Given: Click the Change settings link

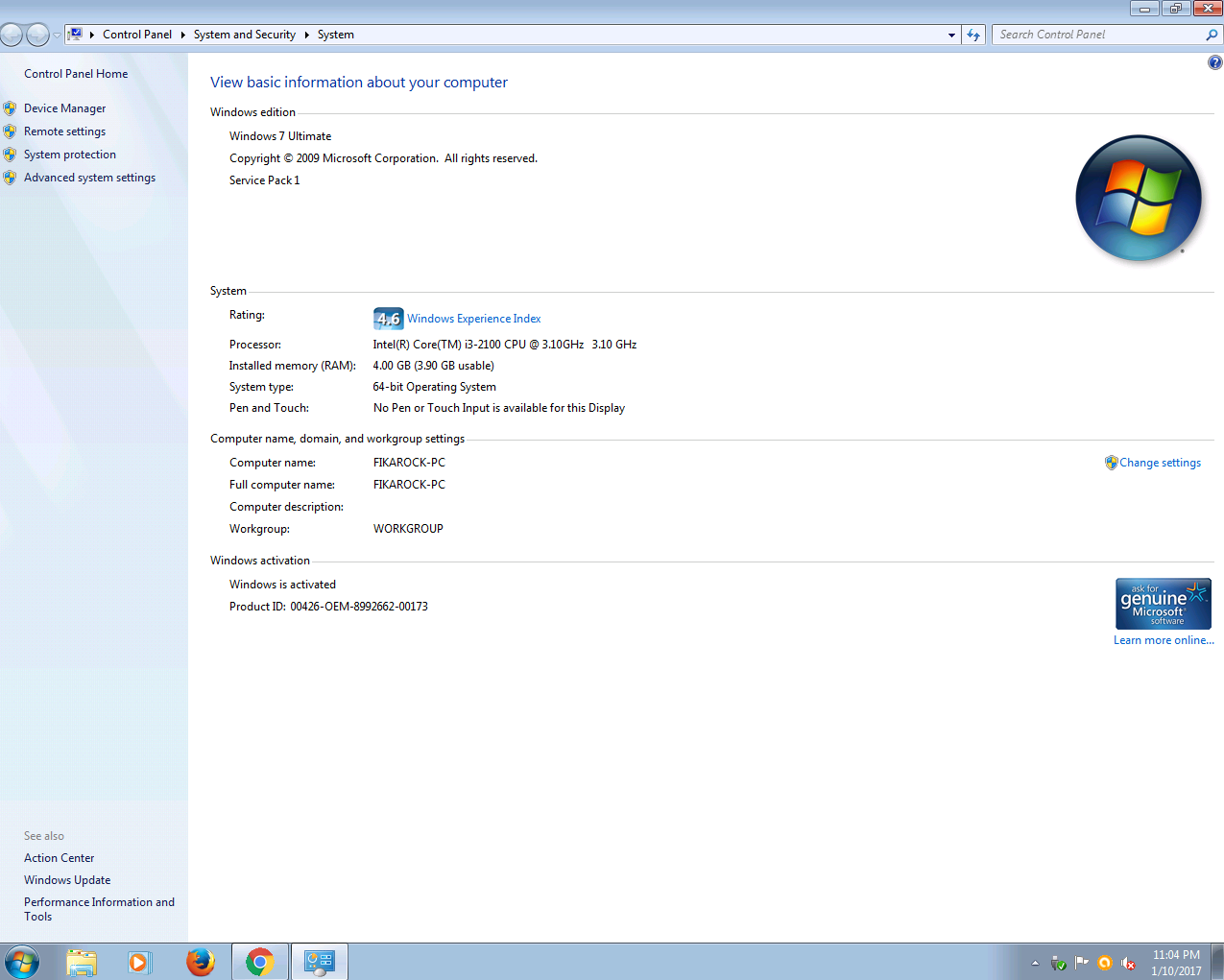Looking at the screenshot, I should point(1160,462).
